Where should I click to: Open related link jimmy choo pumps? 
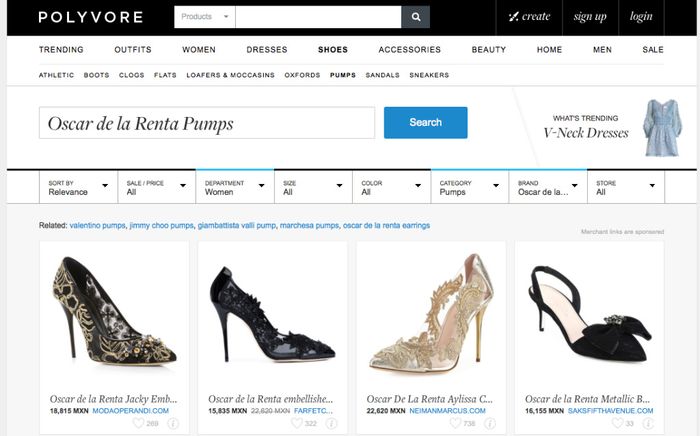click(162, 225)
